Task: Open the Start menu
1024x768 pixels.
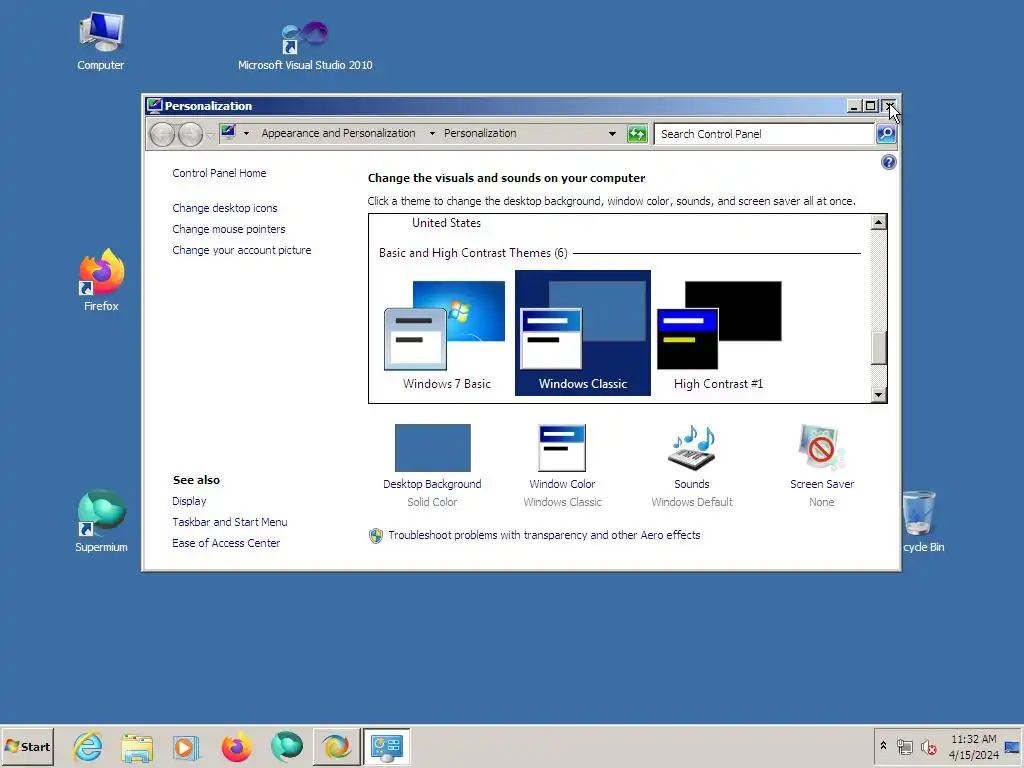Action: [27, 746]
